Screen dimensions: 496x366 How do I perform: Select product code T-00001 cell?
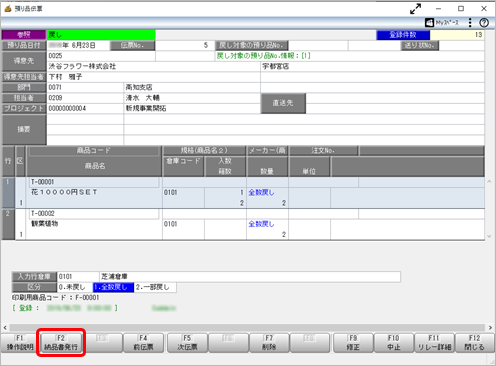94,182
